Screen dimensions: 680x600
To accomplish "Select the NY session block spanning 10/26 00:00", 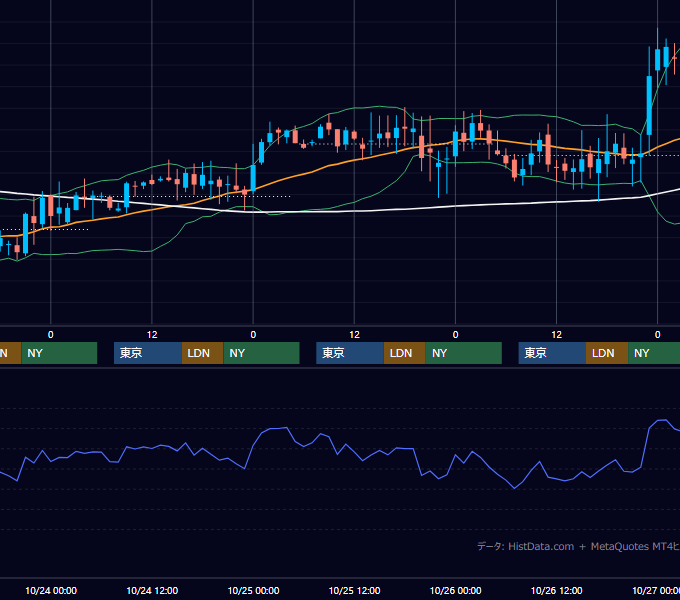I will click(x=464, y=353).
